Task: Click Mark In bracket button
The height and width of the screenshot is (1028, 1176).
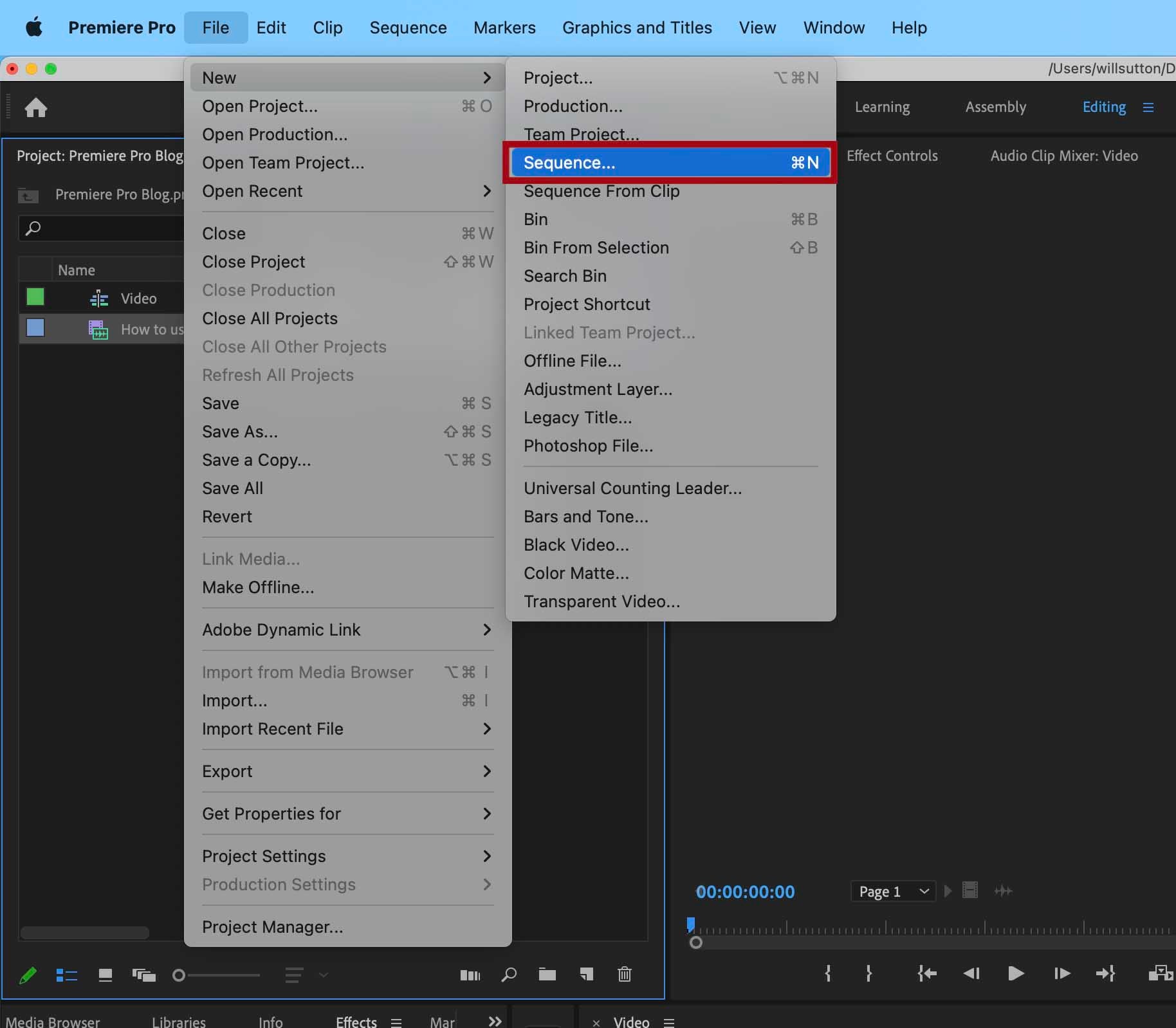Action: tap(828, 973)
